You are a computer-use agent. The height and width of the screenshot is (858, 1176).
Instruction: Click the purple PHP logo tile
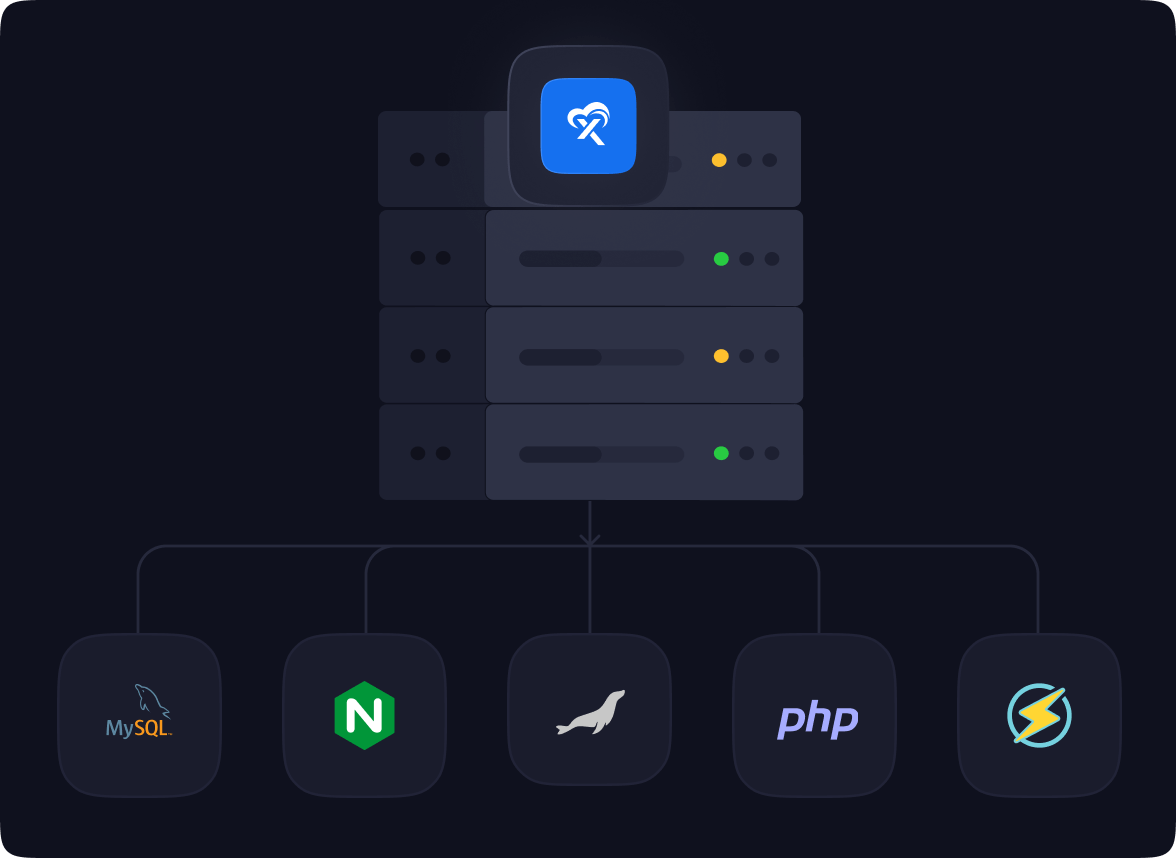click(x=814, y=716)
